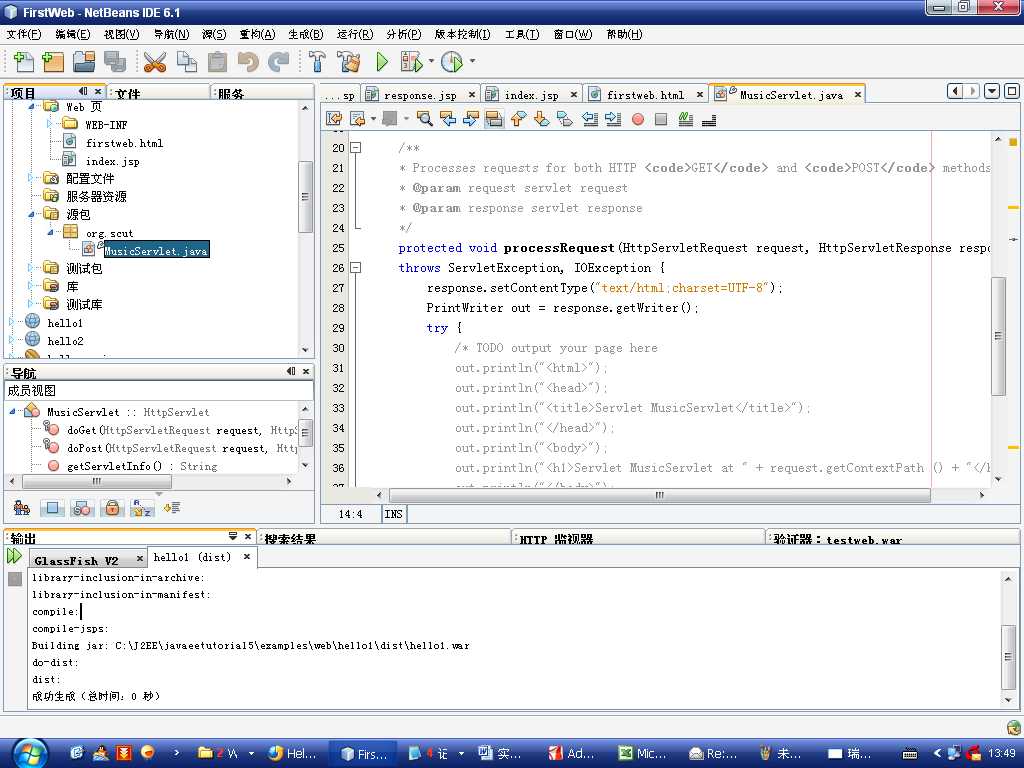The image size is (1024, 768).
Task: Click the Shift Line Right icon
Action: tap(613, 119)
